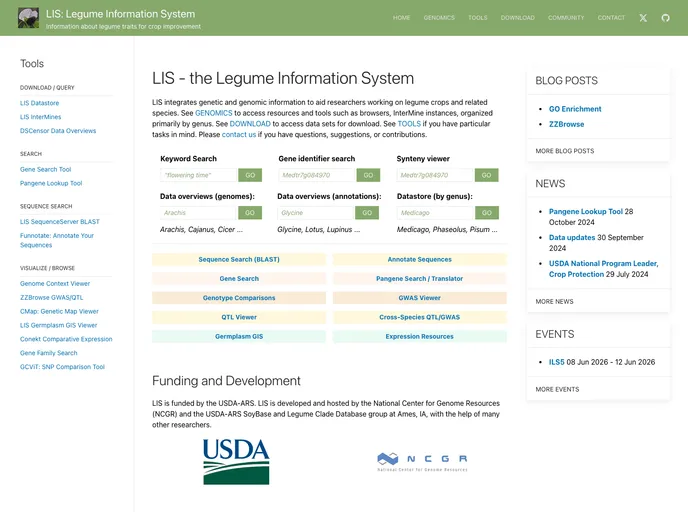The width and height of the screenshot is (688, 512).
Task: Open the Sequence Search (BLAST) button
Action: 239,260
